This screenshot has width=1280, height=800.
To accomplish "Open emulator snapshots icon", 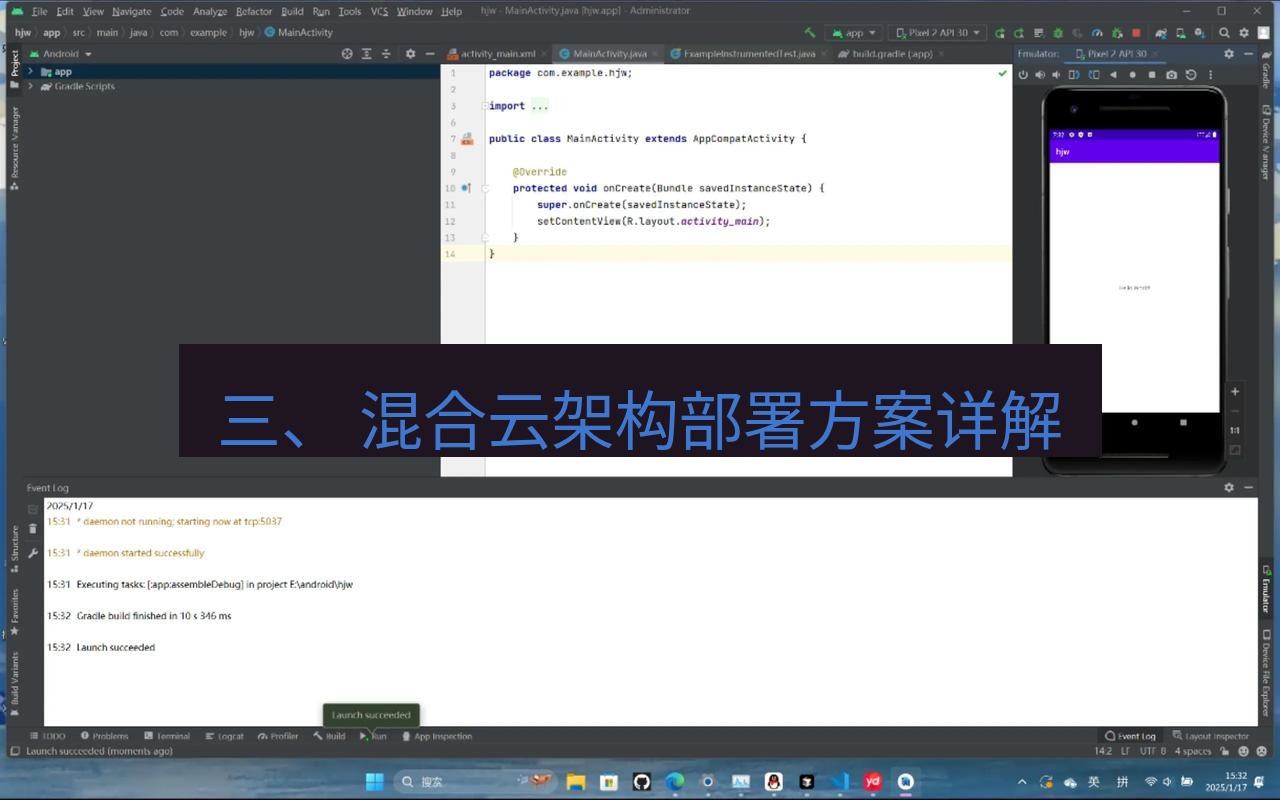I will [x=1191, y=74].
